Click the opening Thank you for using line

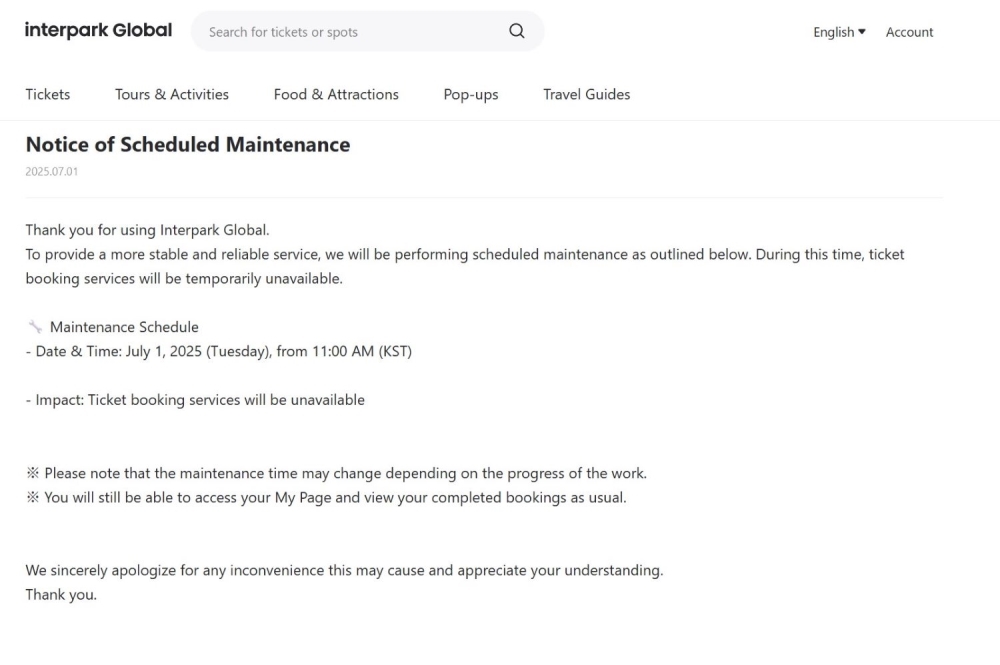147,230
